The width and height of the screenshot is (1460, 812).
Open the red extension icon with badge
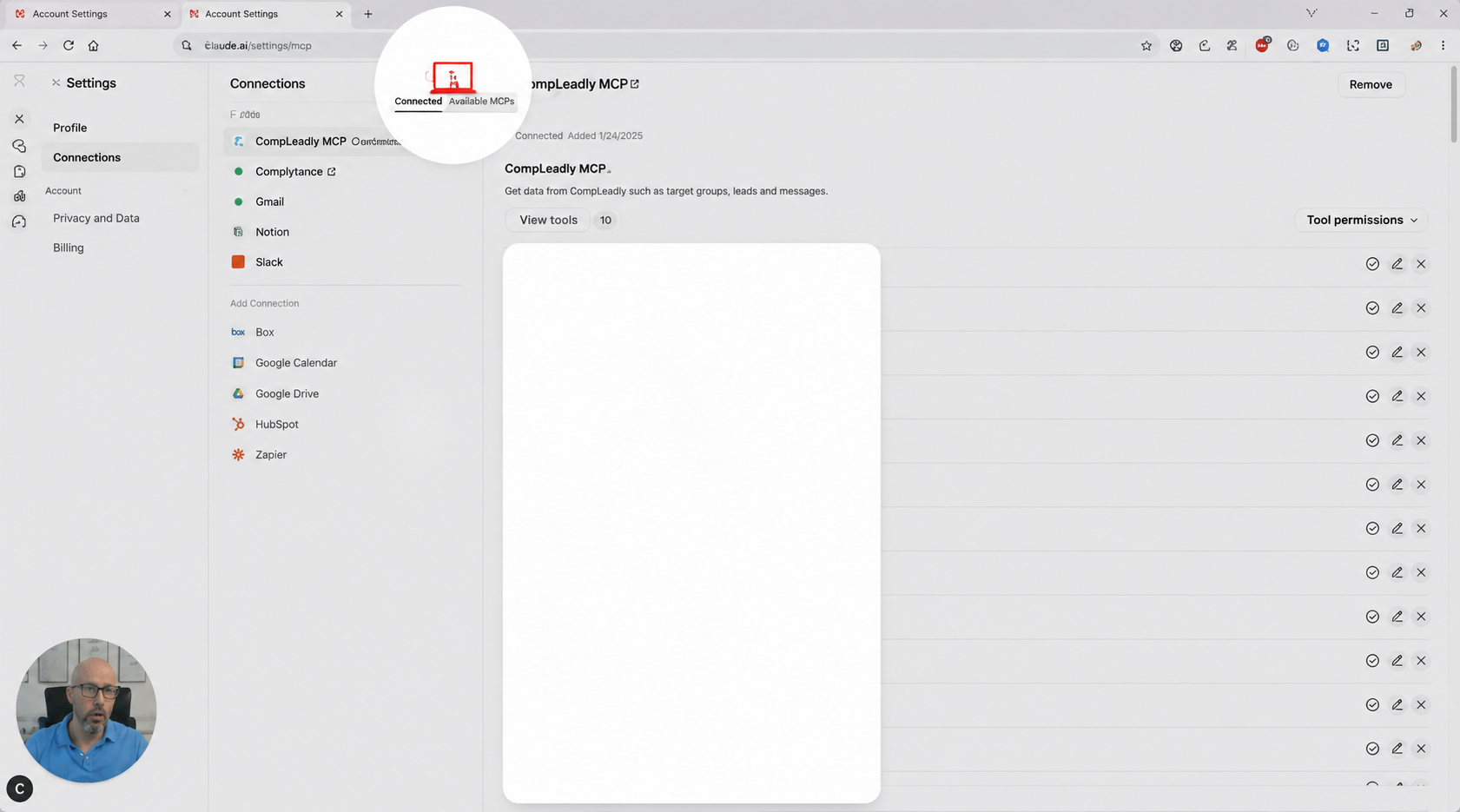point(1263,45)
